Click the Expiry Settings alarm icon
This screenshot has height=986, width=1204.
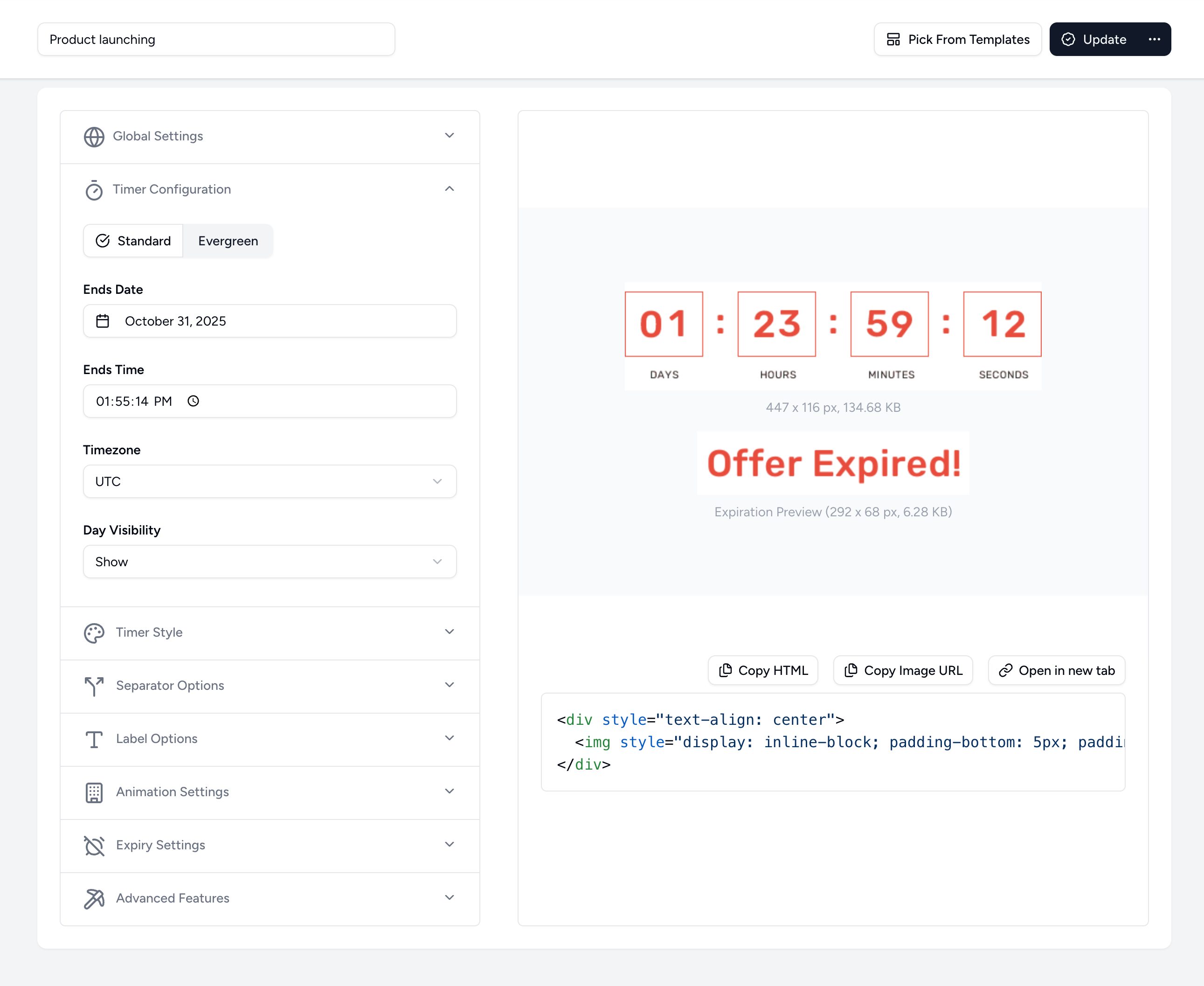tap(94, 845)
